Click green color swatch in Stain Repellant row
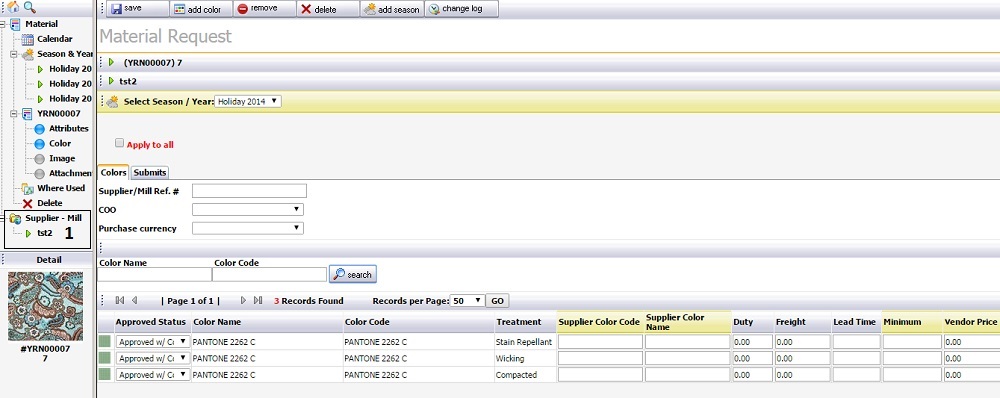Screen dimensions: 1000x398 105,341
